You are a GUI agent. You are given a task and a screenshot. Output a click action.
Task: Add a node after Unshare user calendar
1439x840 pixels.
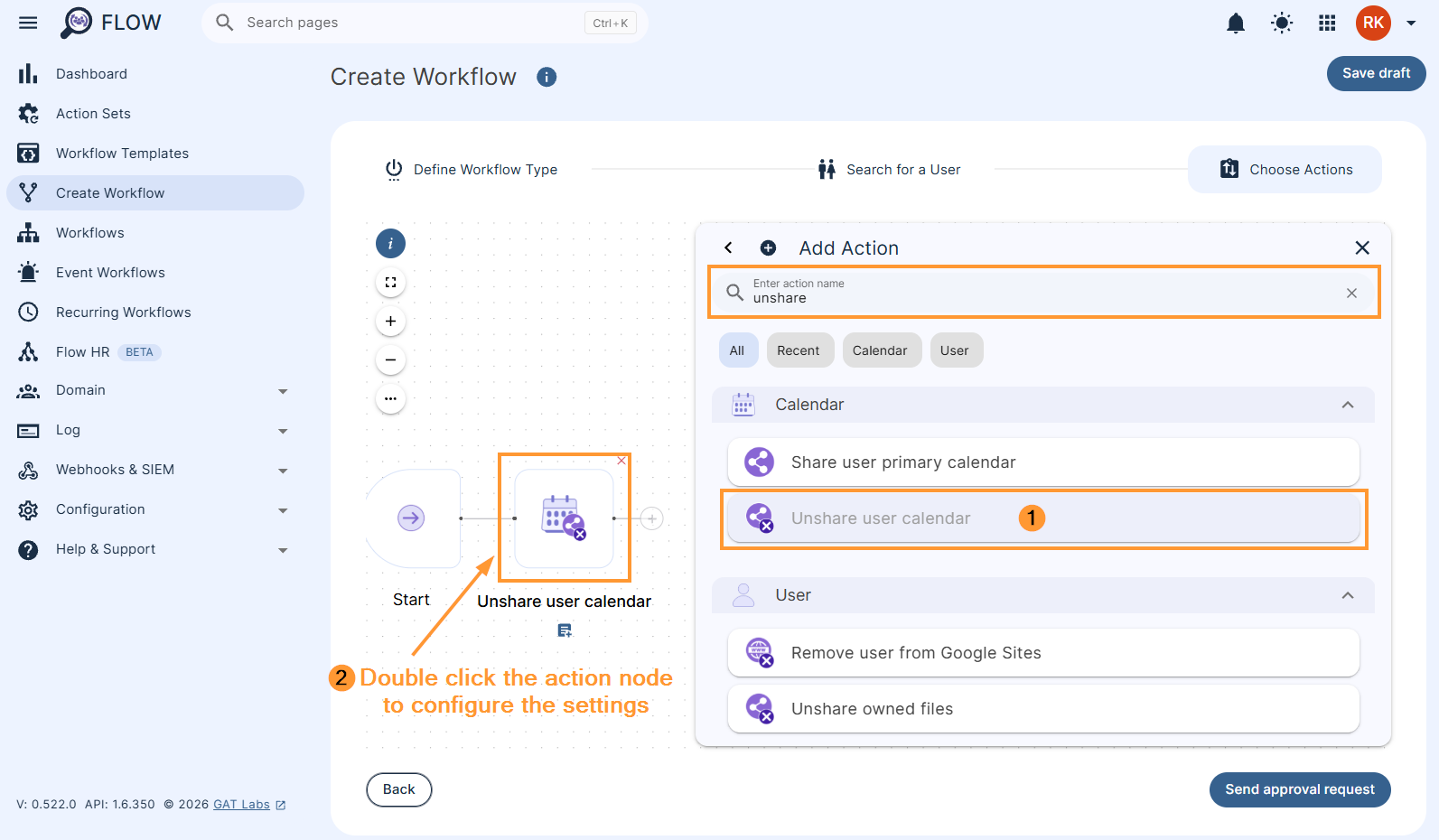[651, 518]
